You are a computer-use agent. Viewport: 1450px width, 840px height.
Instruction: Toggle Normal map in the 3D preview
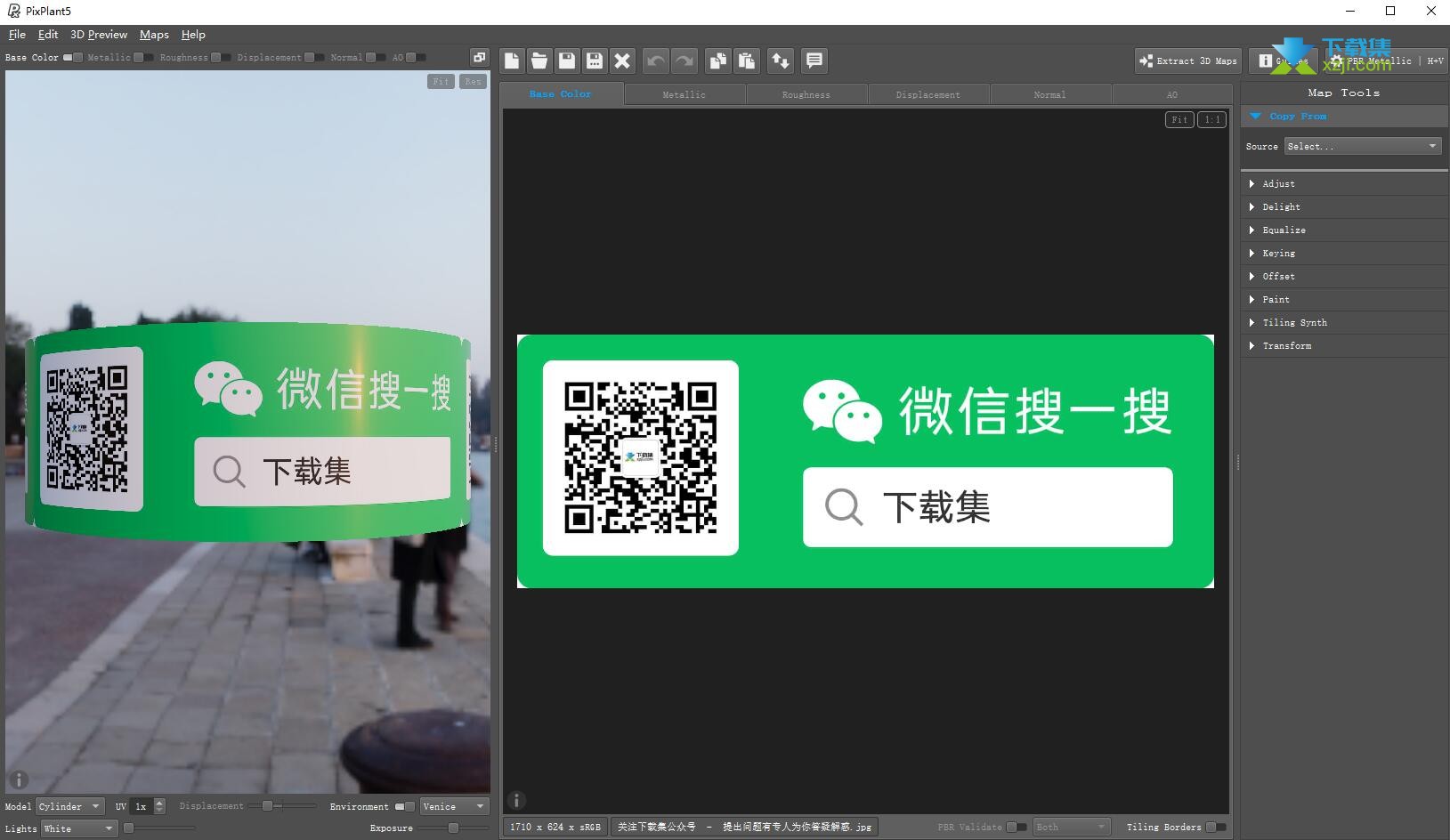[x=376, y=58]
